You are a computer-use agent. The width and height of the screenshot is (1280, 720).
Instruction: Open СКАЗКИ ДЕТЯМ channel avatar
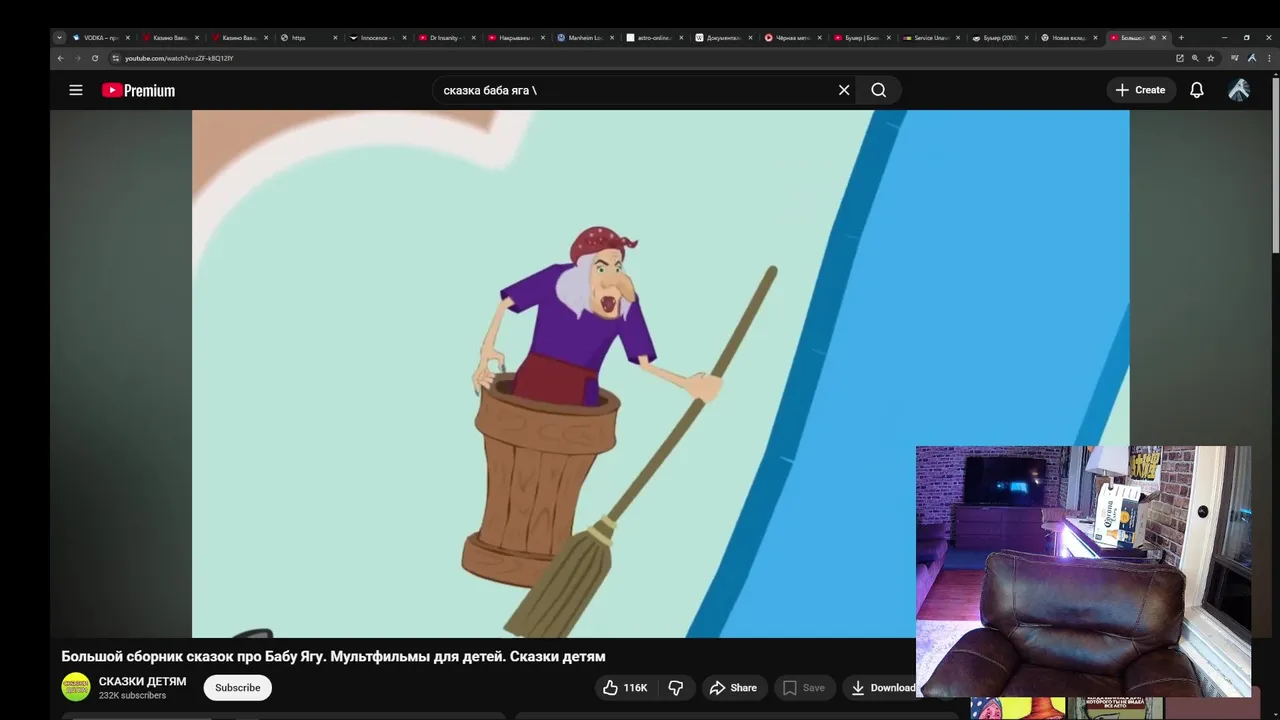(76, 687)
